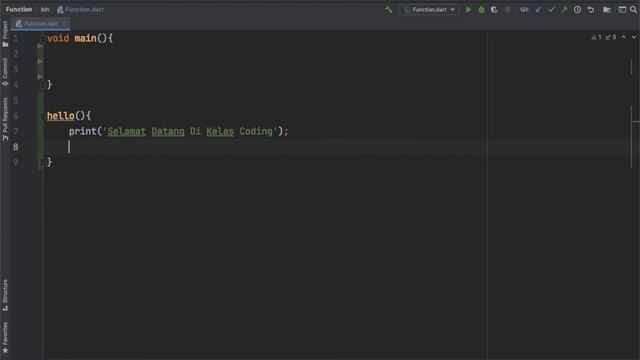Viewport: 640px width, 360px height.
Task: Click the Function project breadcrumb
Action: 19,9
